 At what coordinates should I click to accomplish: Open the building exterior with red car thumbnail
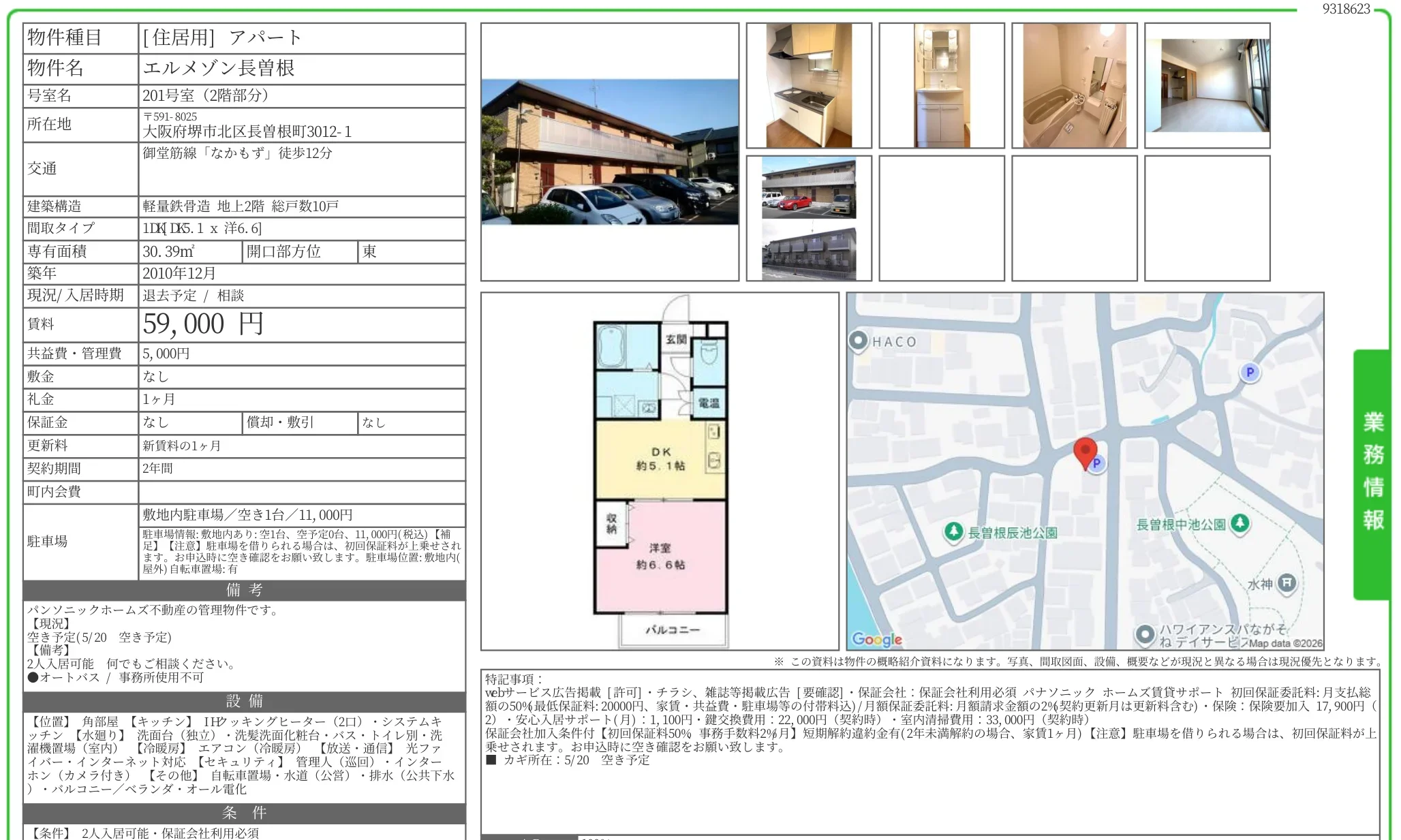pyautogui.click(x=809, y=188)
